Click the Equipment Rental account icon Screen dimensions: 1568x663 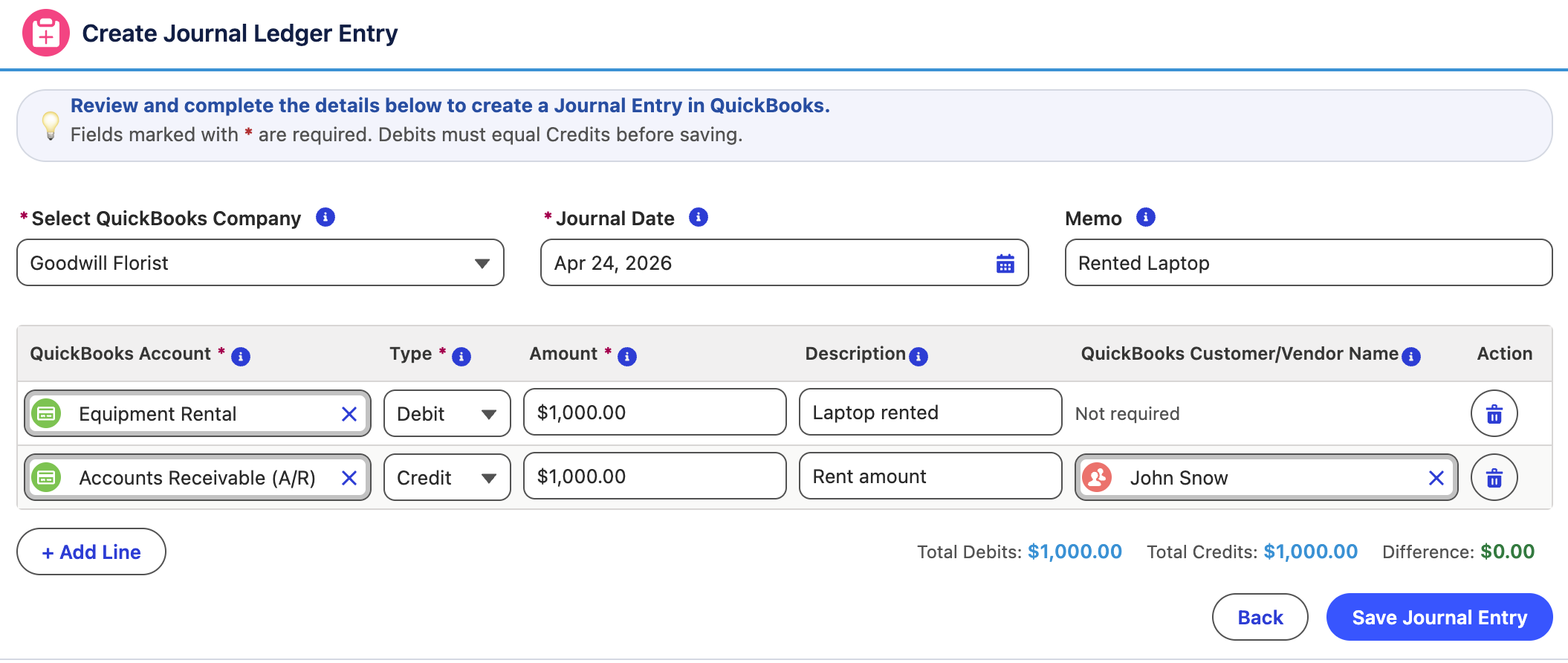tap(46, 413)
